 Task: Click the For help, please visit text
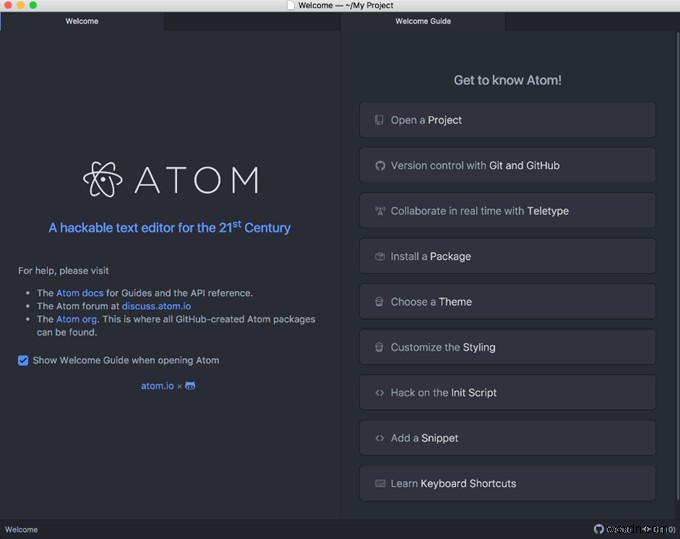click(63, 271)
